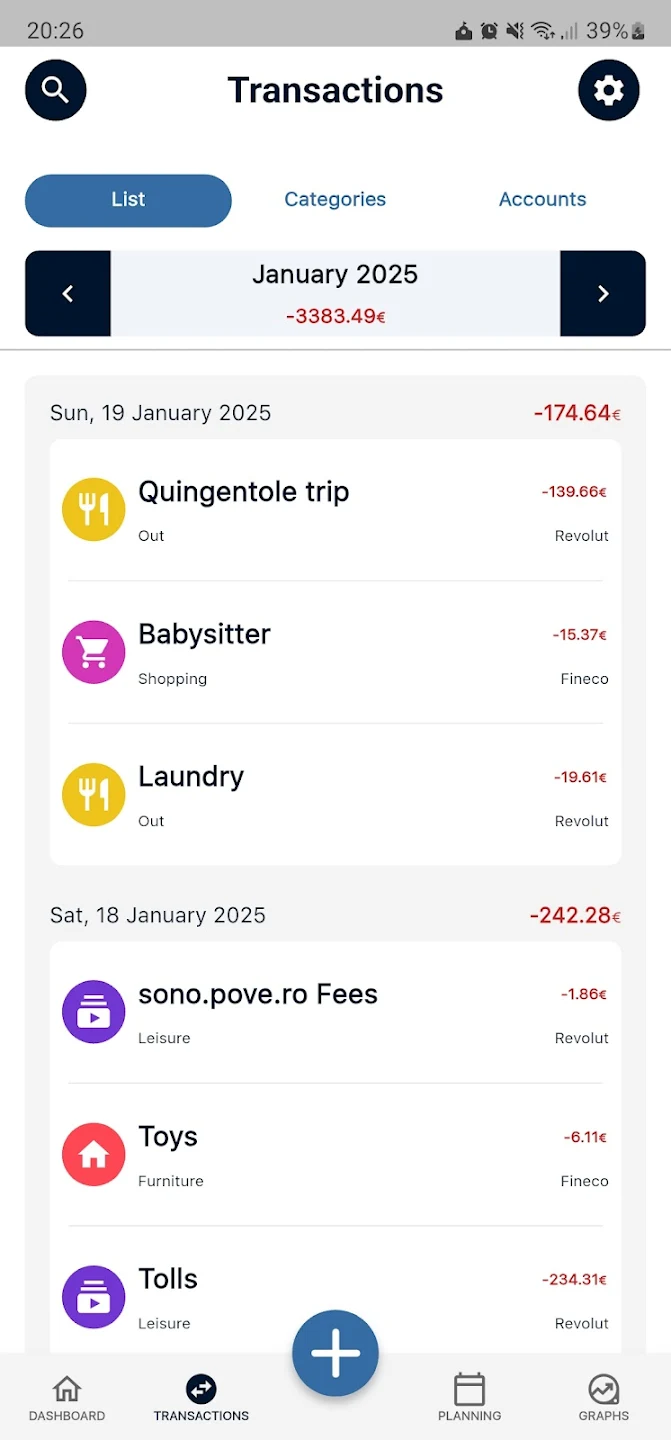Tap the Laundry fork-knife icon
This screenshot has height=1440, width=671.
point(94,794)
